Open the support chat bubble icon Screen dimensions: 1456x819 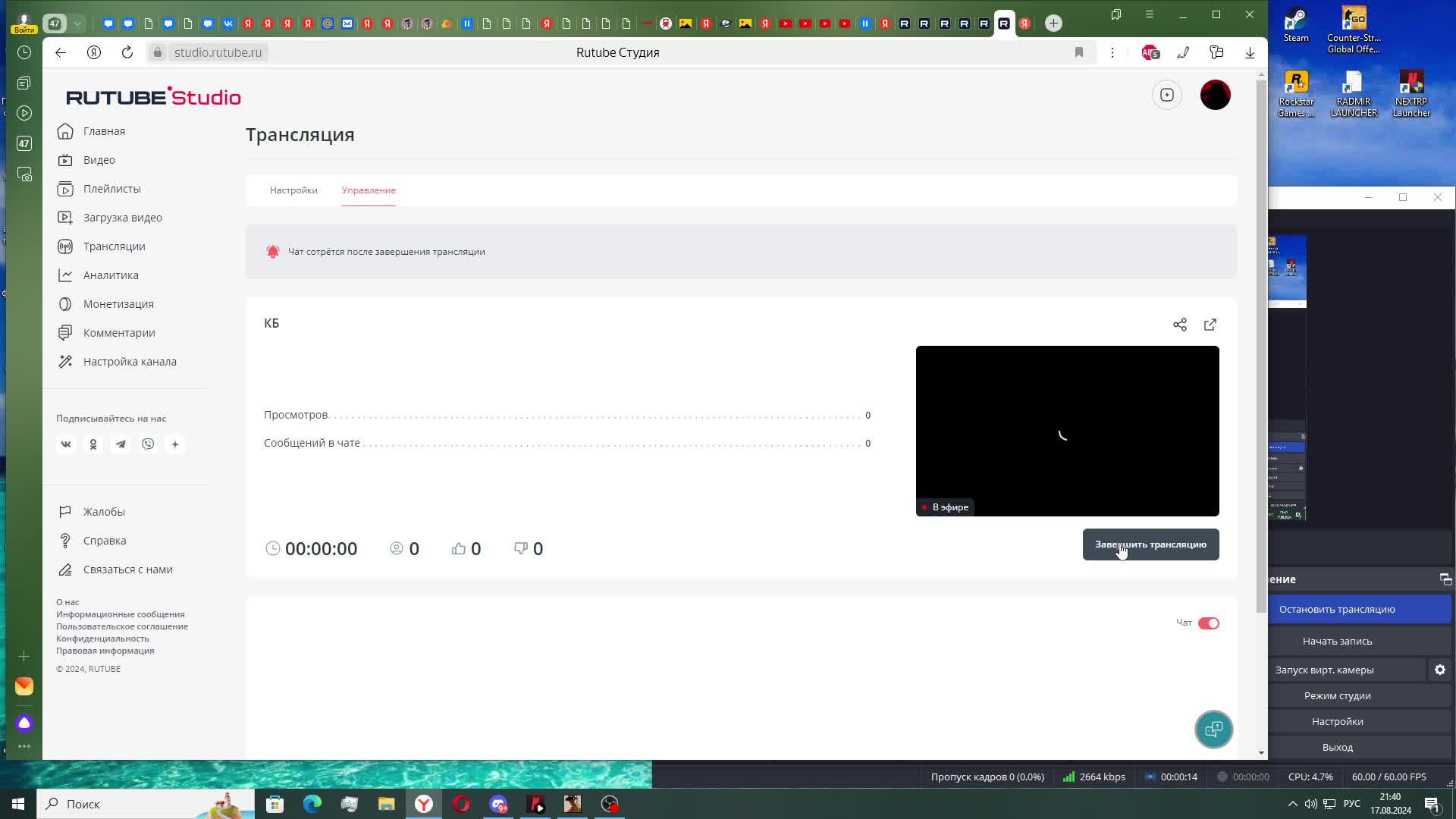coord(1213,730)
